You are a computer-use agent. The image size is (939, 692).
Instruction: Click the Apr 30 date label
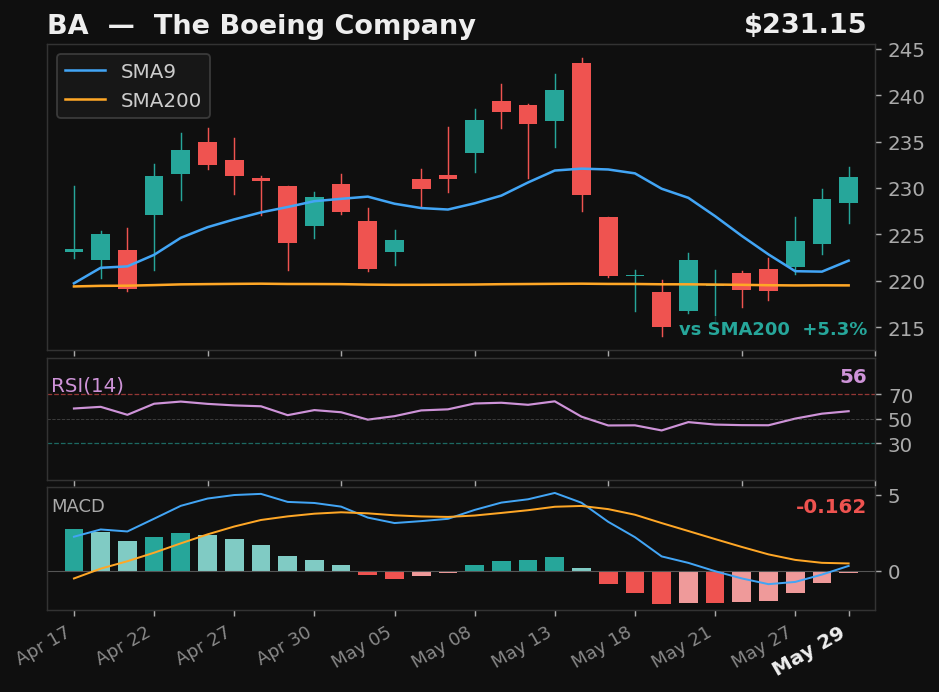[x=284, y=645]
